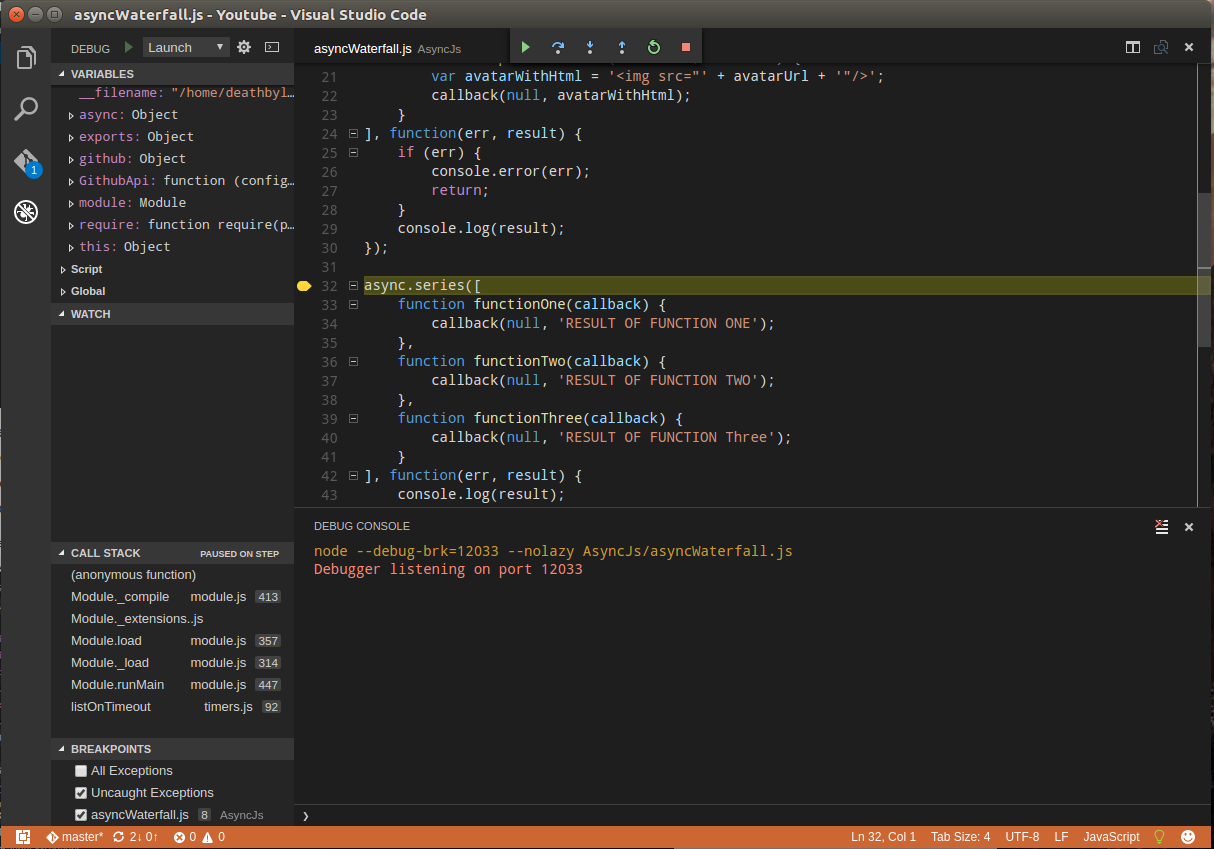Change language mode JavaScript
The image size is (1214, 849).
(1111, 837)
